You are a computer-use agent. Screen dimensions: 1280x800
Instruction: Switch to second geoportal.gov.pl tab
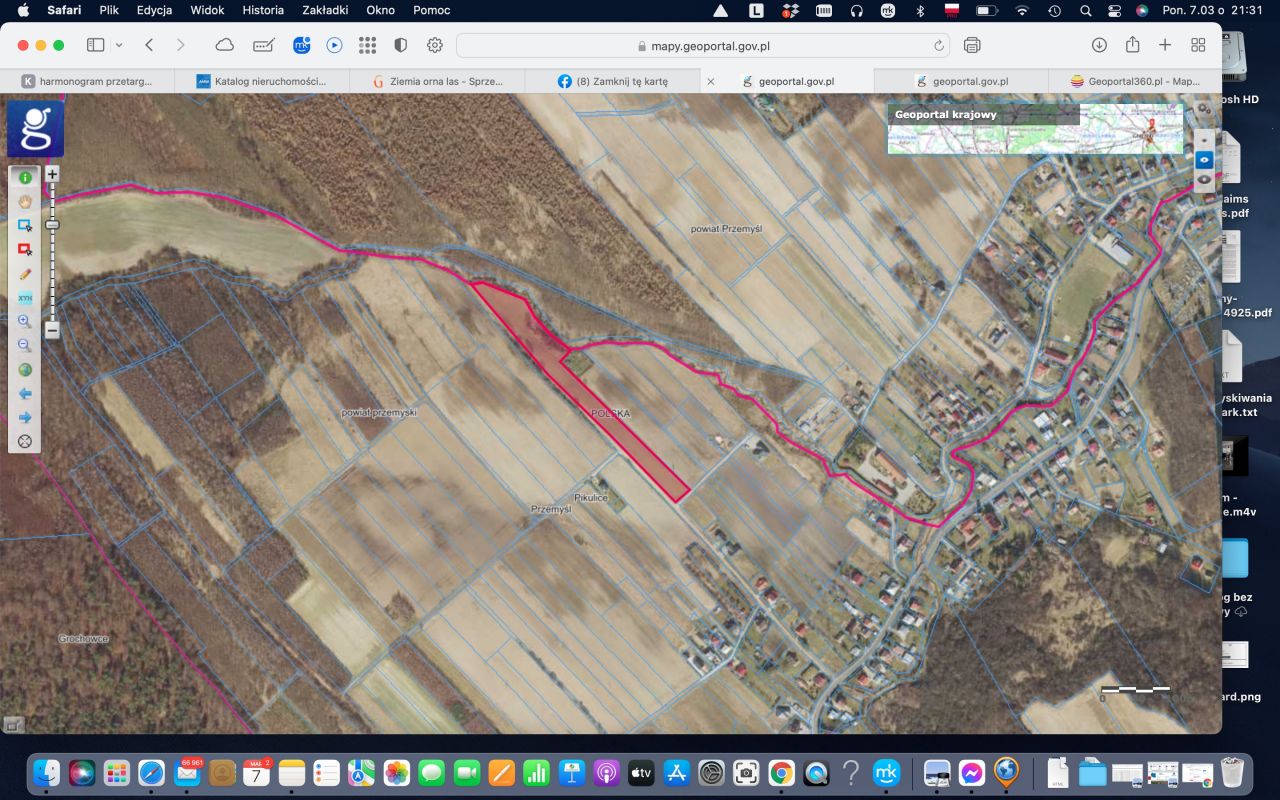[x=961, y=81]
